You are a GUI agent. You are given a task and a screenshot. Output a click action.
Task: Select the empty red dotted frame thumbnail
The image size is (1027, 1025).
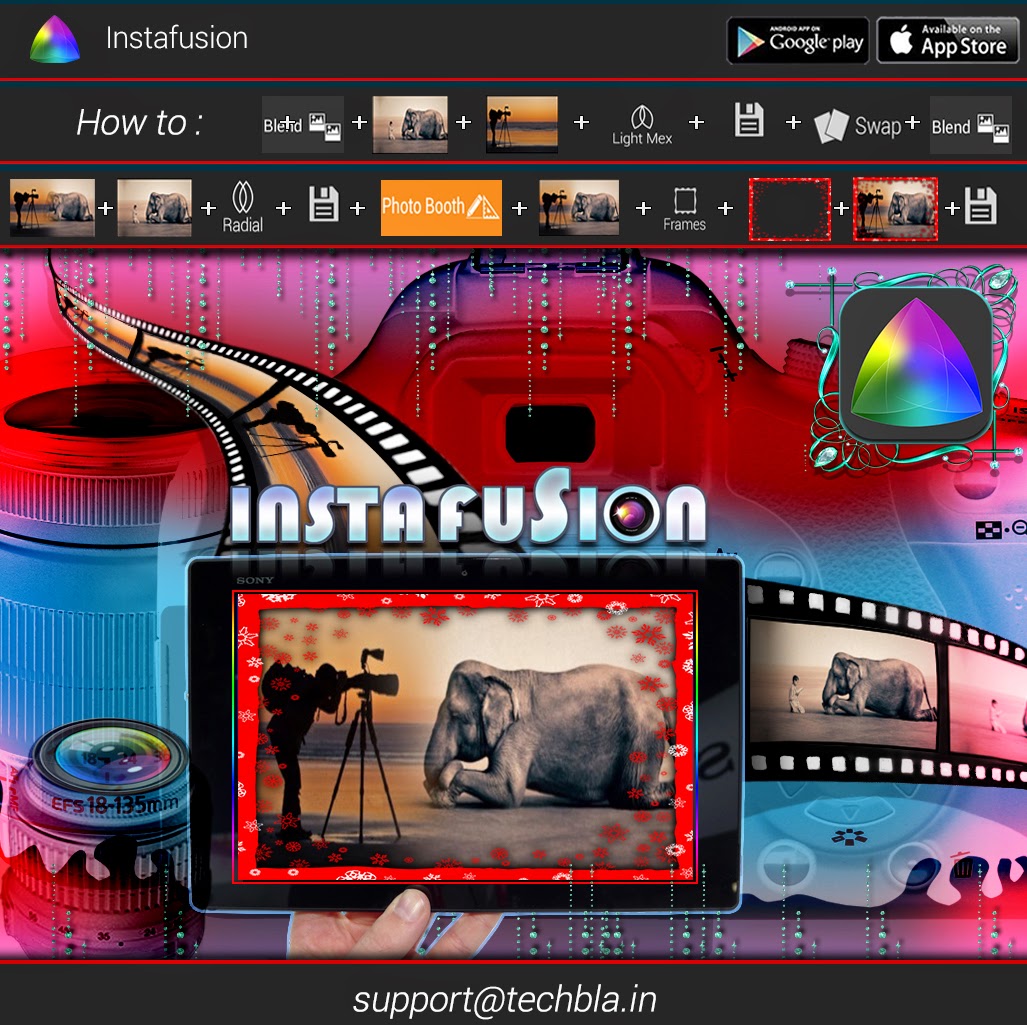point(790,209)
